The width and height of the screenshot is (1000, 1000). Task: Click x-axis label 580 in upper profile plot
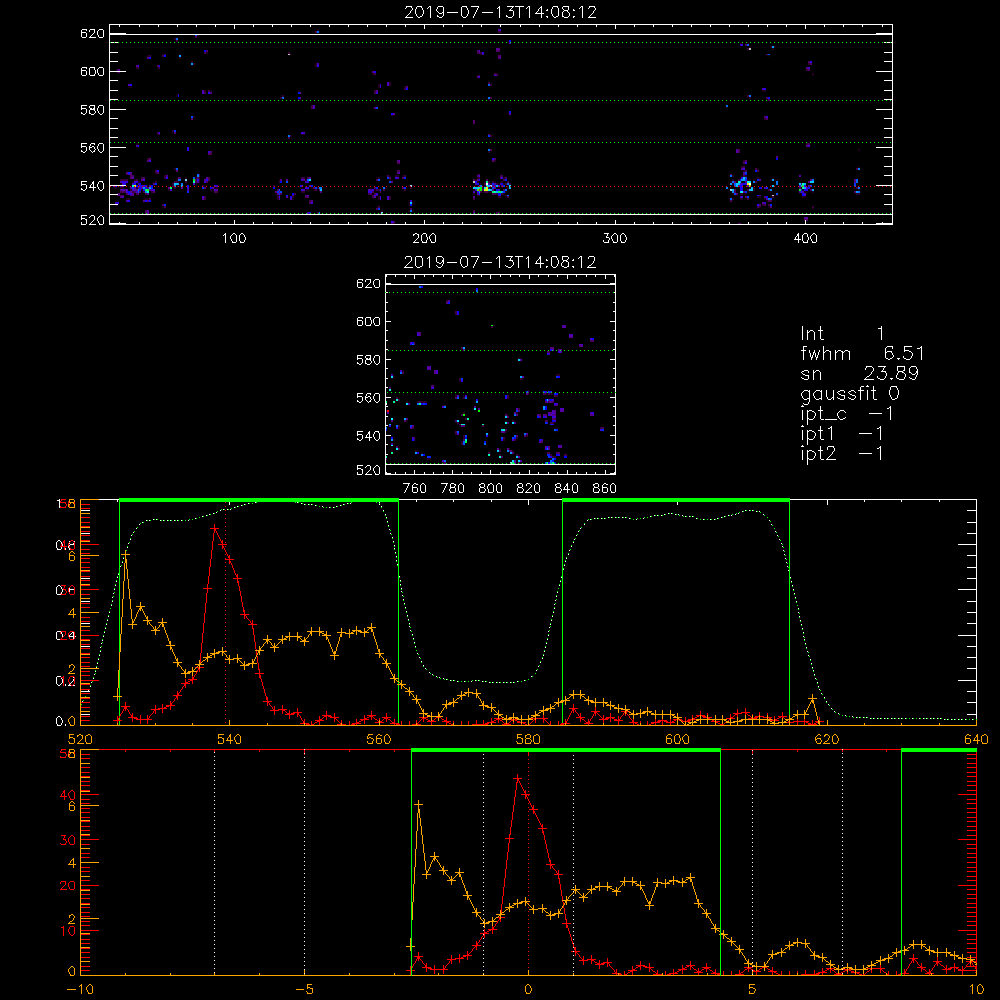pyautogui.click(x=528, y=739)
